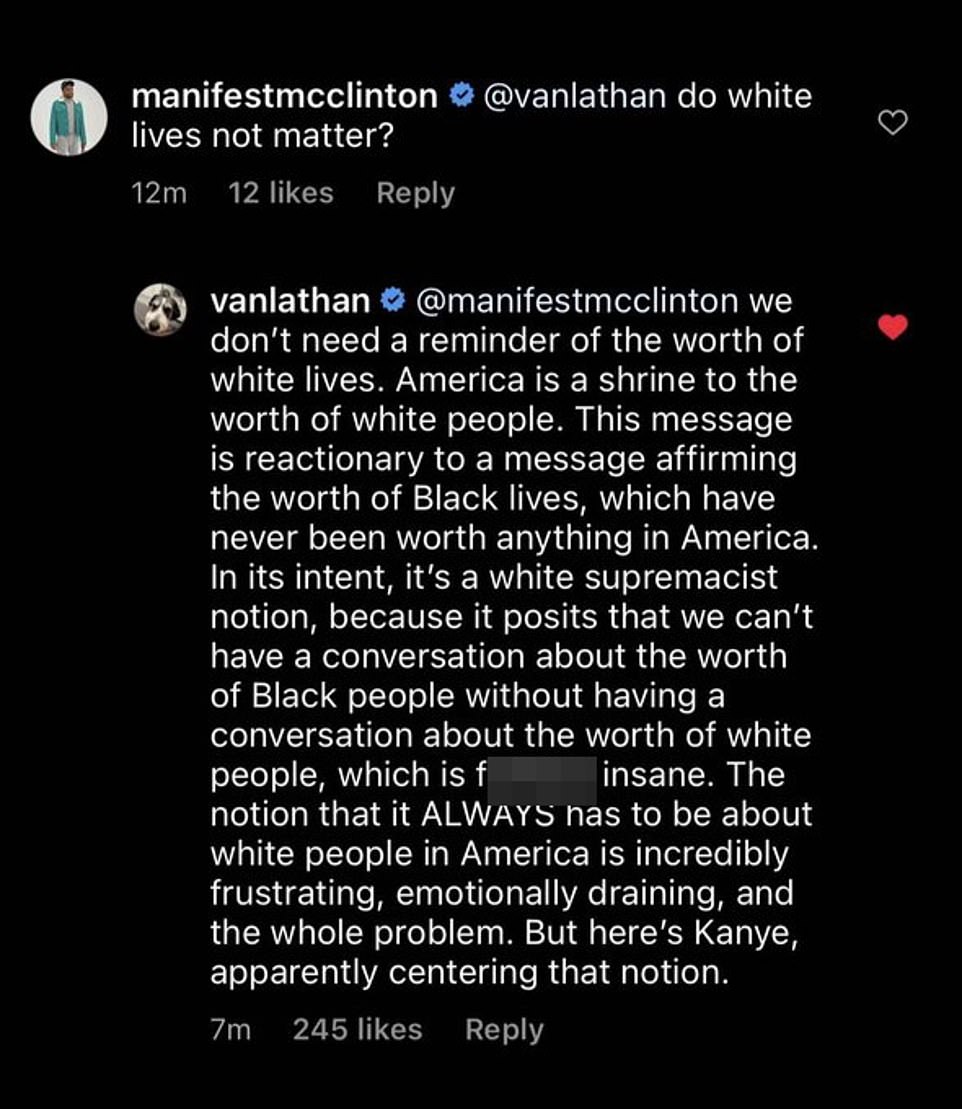Tap the @vanlathan mention in the first comment

(576, 97)
